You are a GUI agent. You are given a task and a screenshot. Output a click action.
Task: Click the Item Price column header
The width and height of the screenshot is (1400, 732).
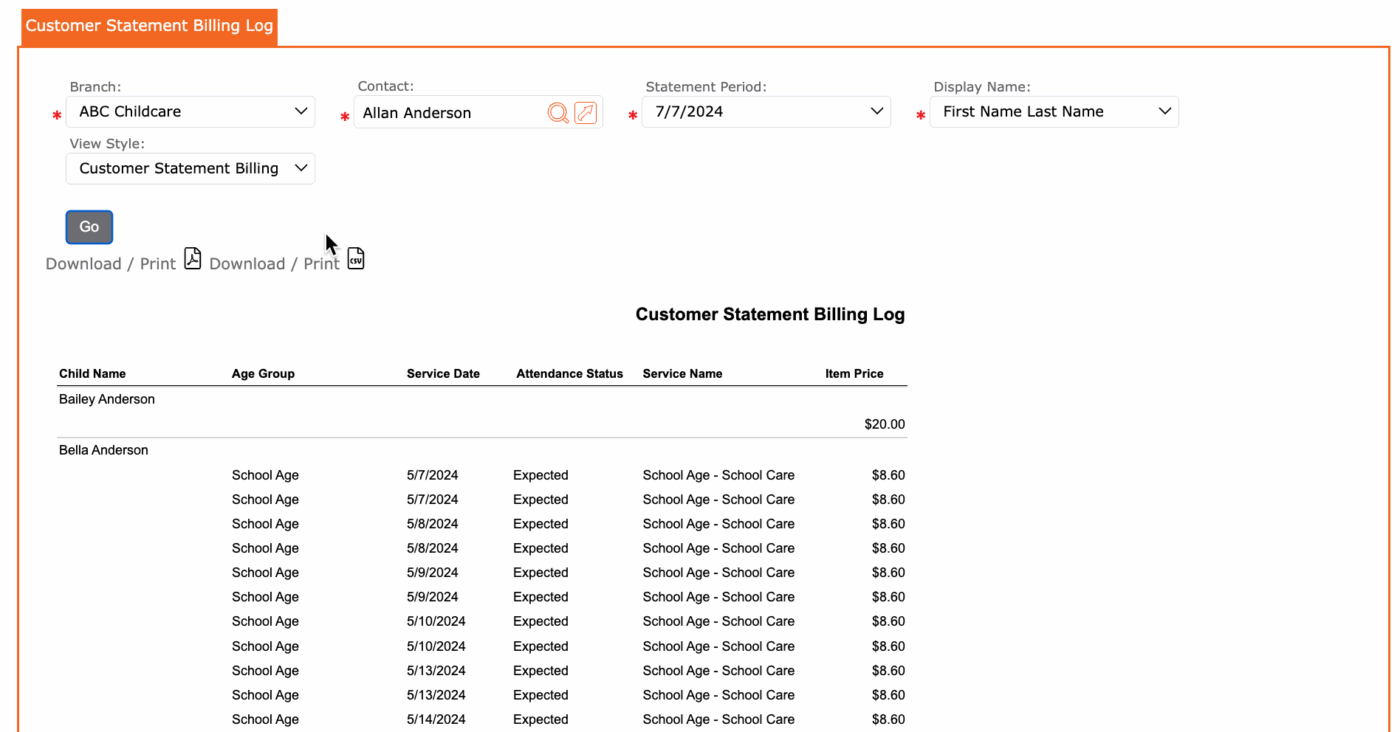coord(854,374)
